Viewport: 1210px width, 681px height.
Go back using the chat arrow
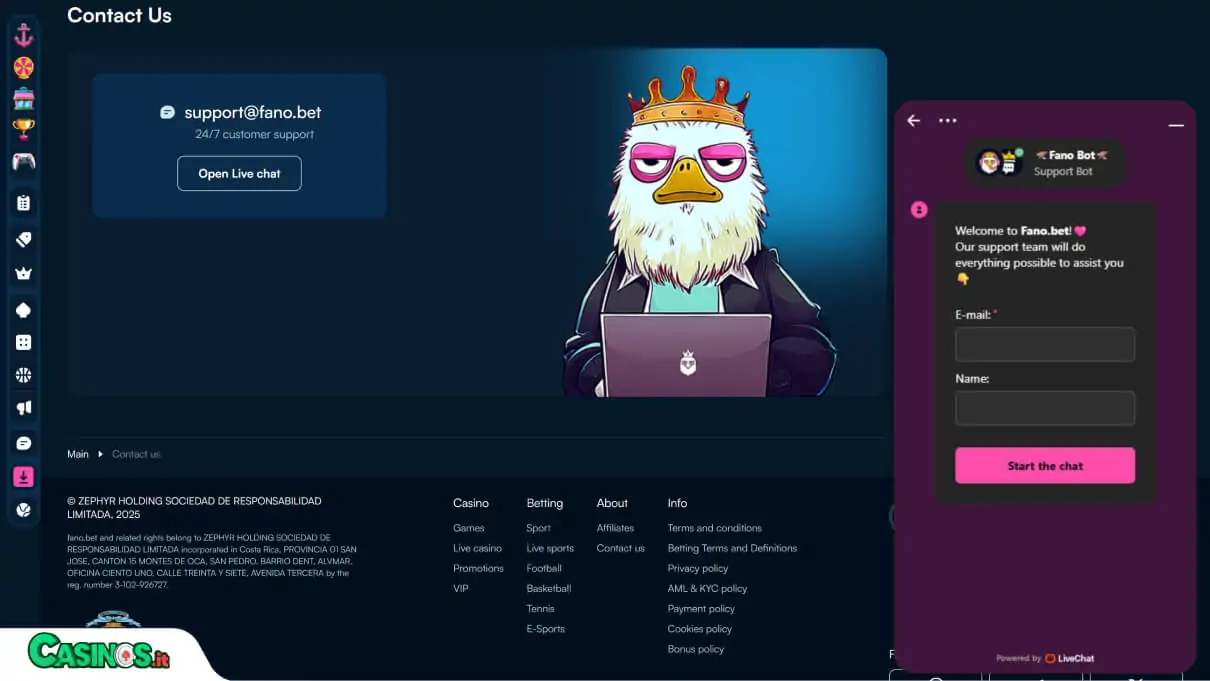click(913, 121)
